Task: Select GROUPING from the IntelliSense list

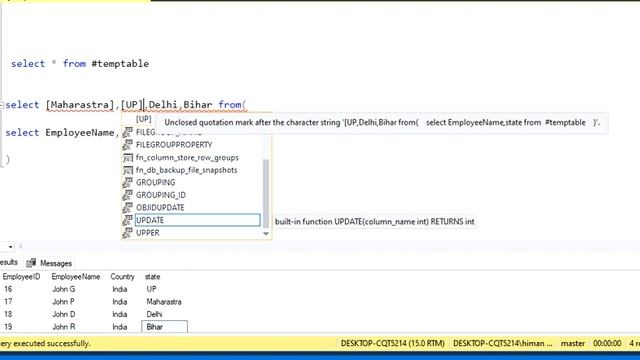Action: (156, 182)
